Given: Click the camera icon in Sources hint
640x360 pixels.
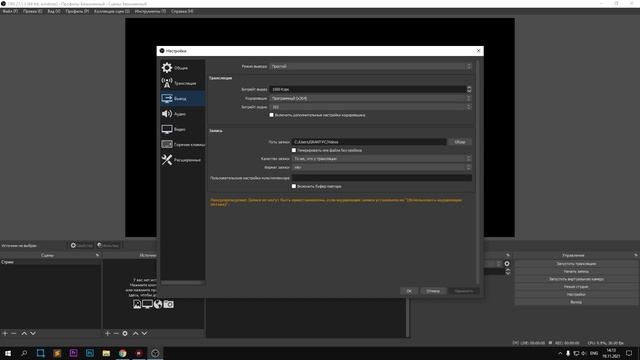Looking at the screenshot, I should point(169,304).
